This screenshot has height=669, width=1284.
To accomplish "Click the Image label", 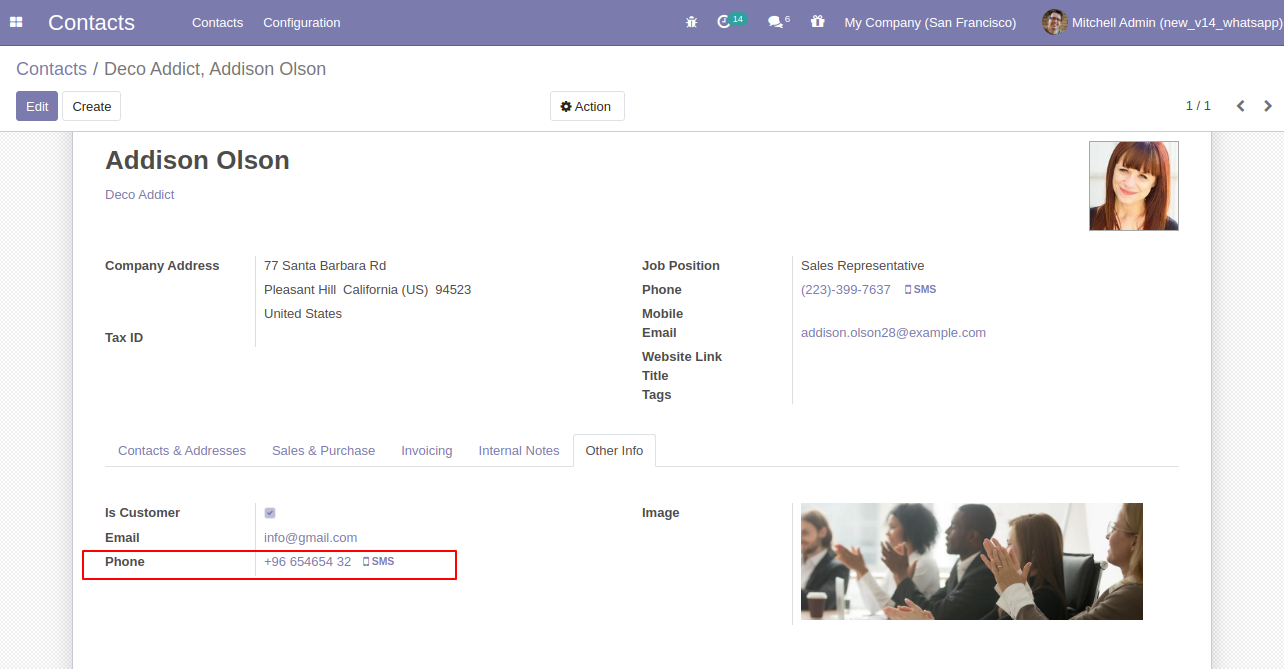I will click(x=660, y=513).
